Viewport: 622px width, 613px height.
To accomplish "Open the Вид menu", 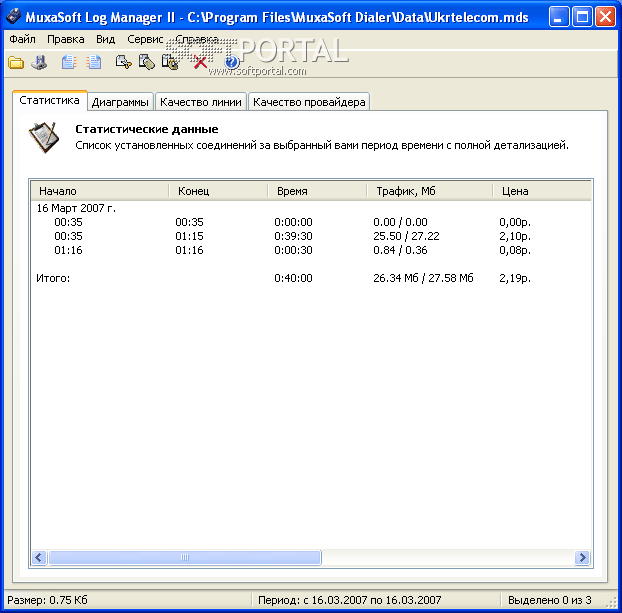I will click(x=105, y=39).
